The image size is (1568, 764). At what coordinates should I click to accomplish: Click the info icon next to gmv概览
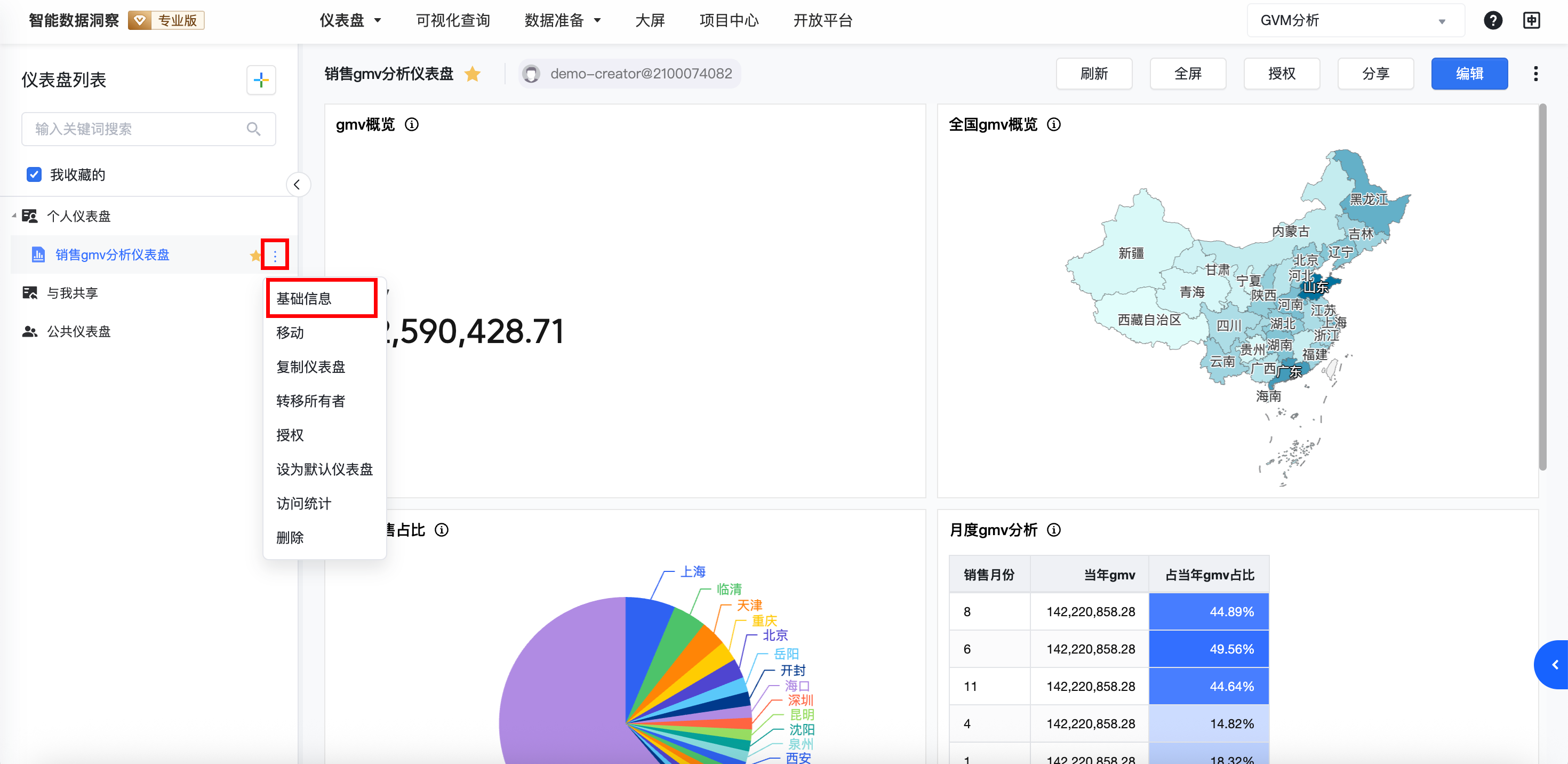click(x=412, y=125)
